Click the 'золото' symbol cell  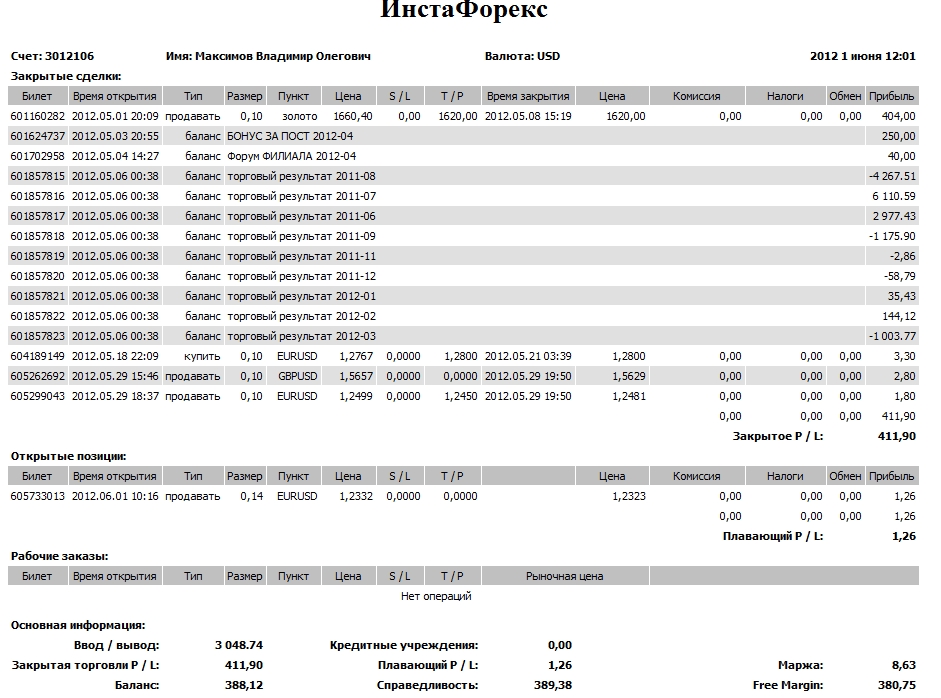pyautogui.click(x=299, y=116)
